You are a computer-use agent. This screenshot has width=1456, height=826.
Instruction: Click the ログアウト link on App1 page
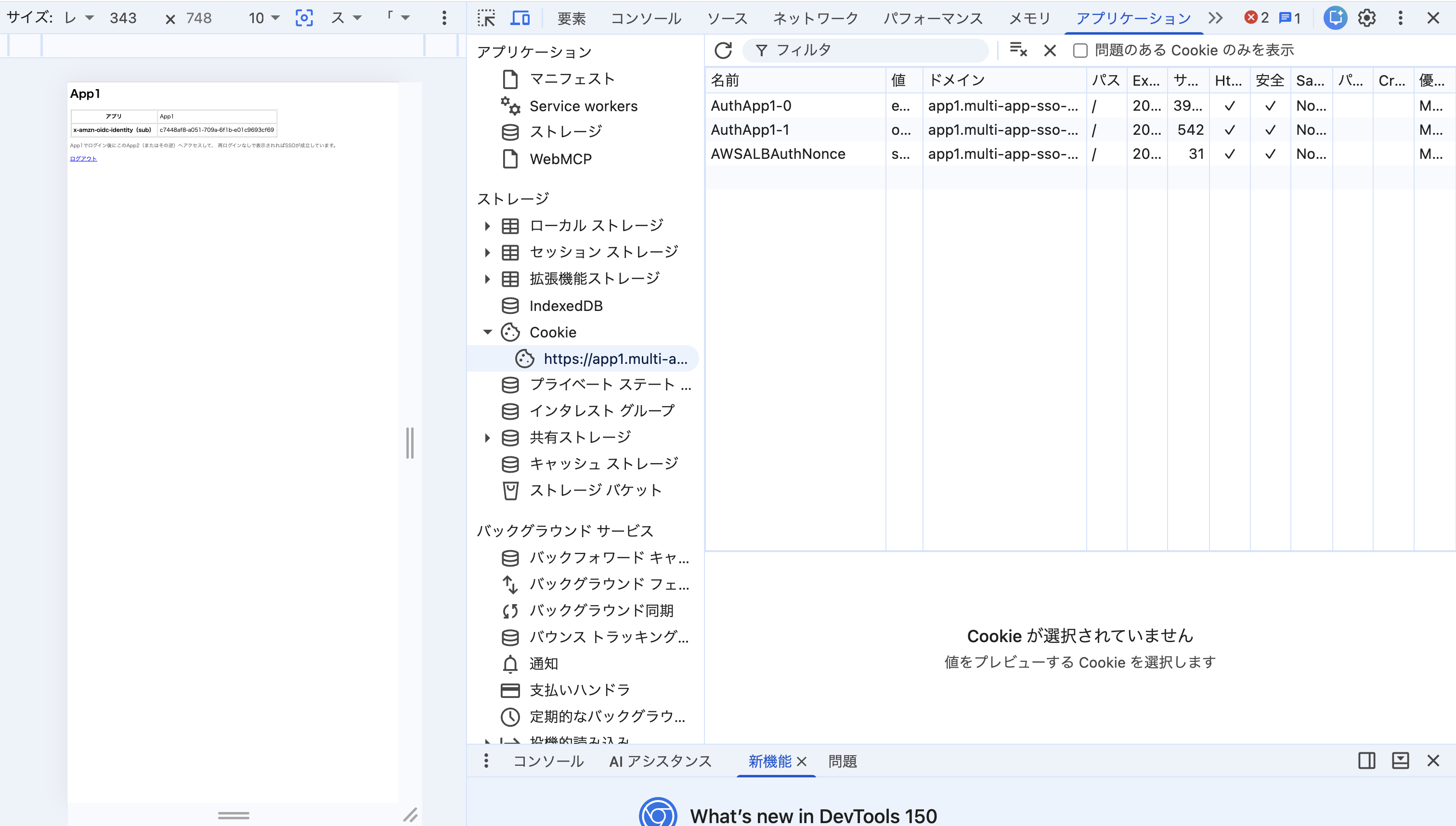[83, 159]
